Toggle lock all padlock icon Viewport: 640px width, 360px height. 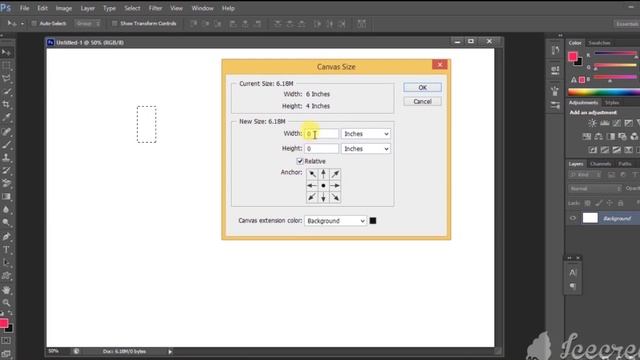(620, 203)
